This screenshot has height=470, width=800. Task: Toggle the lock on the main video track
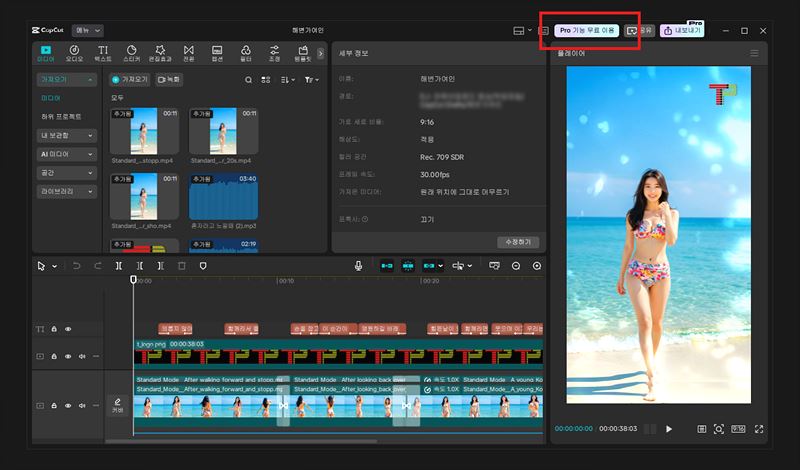[54, 406]
